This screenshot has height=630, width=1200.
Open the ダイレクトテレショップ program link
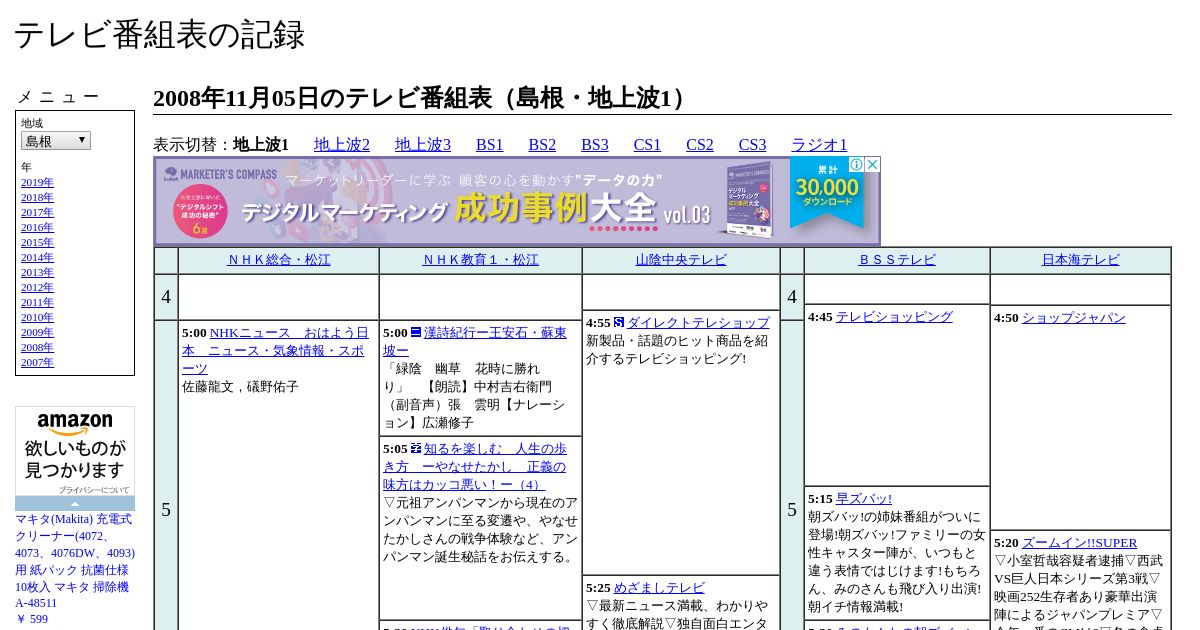(698, 323)
